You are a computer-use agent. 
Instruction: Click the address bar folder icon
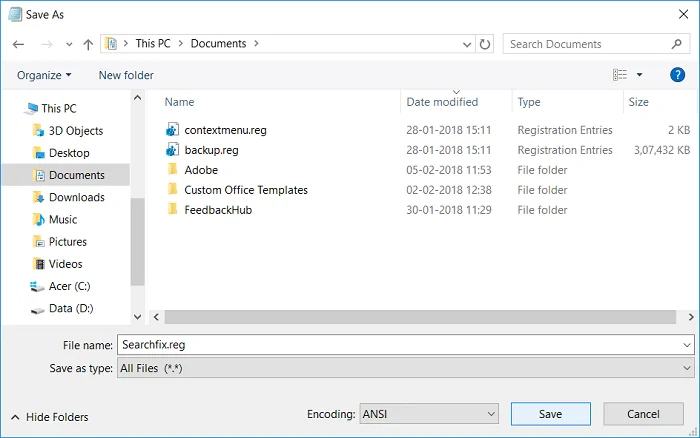111,44
